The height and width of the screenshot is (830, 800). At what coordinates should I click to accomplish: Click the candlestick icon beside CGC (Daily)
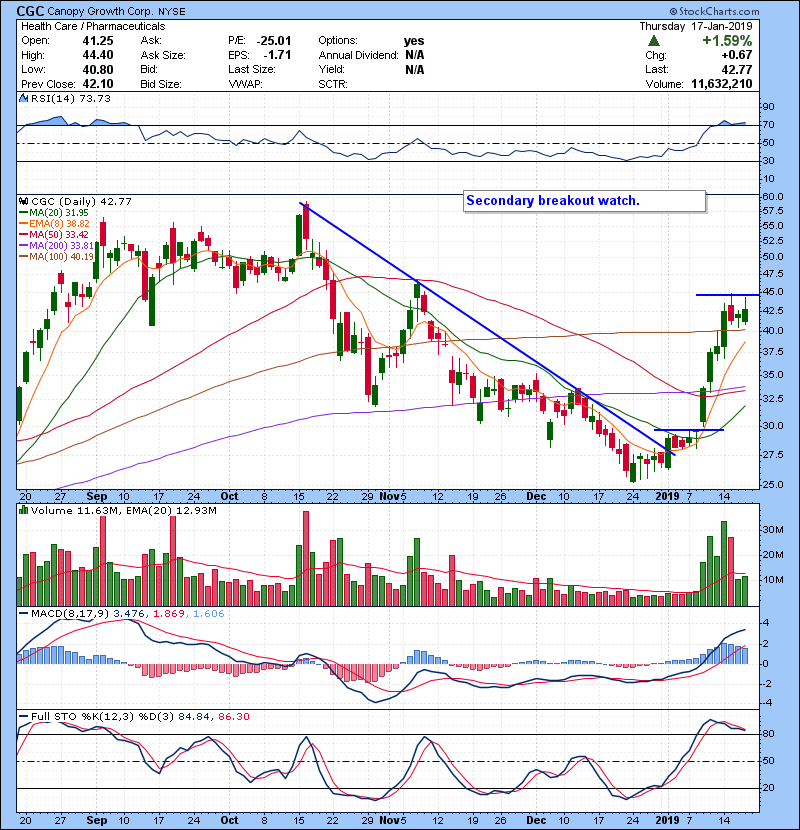(x=23, y=201)
